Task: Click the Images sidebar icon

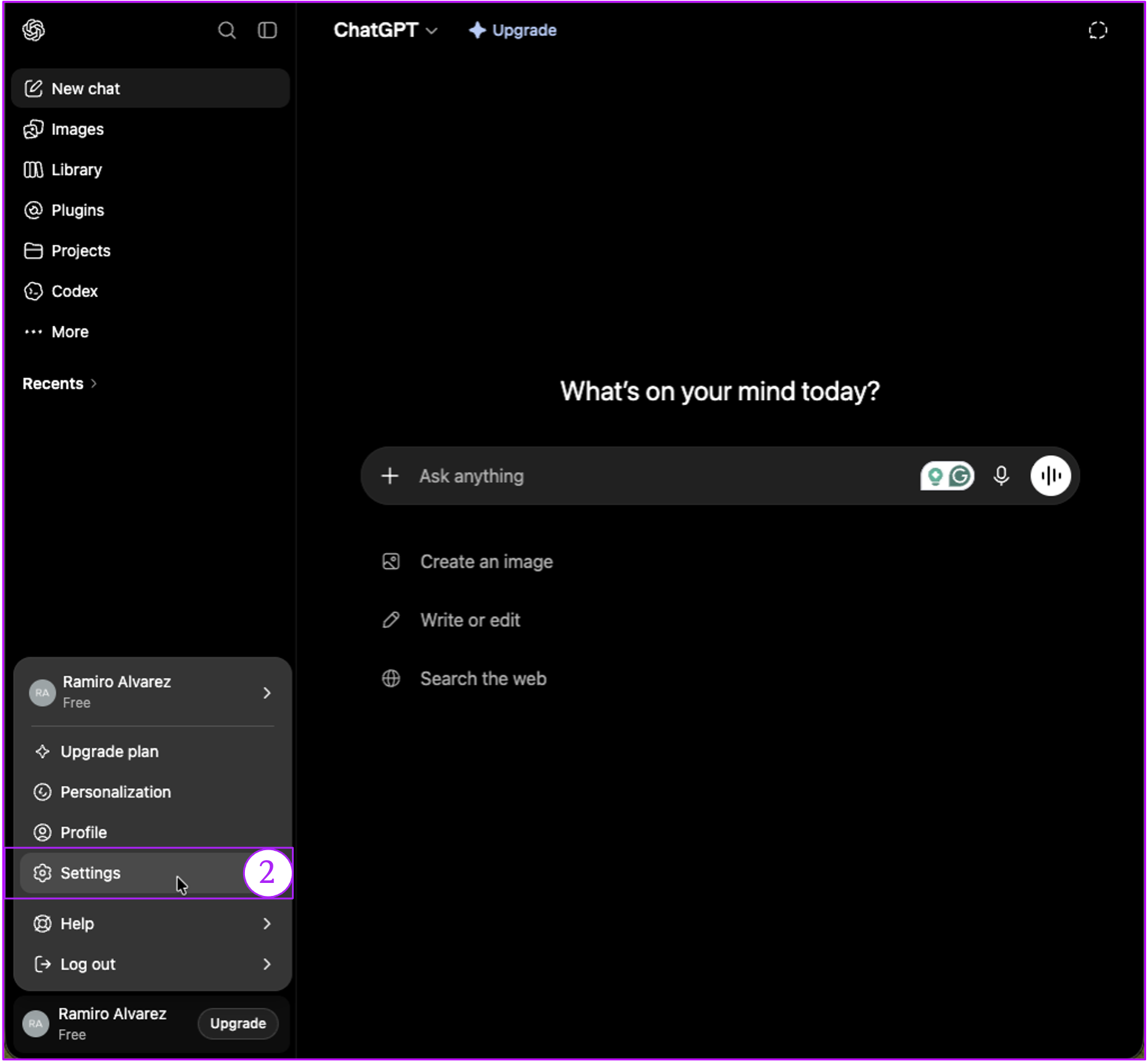Action: 33,129
